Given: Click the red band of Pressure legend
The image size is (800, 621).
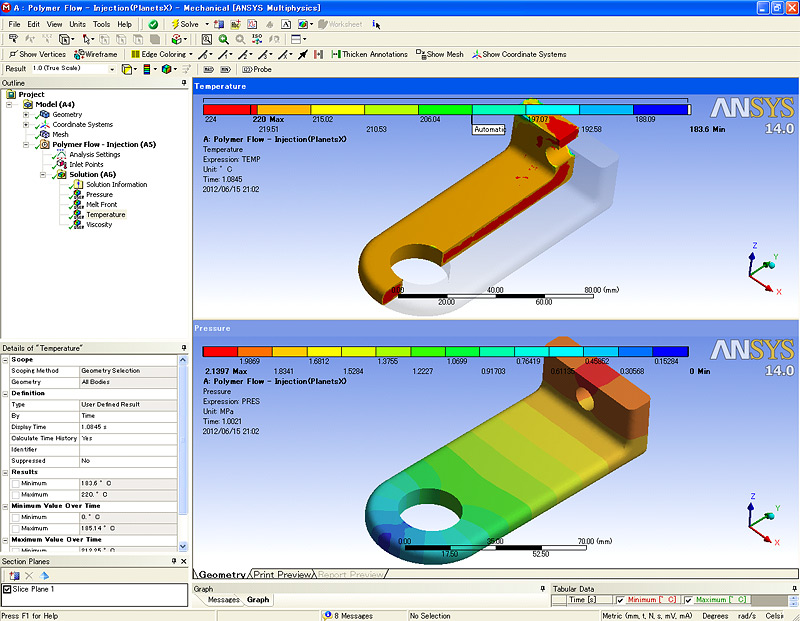Looking at the screenshot, I should (220, 351).
